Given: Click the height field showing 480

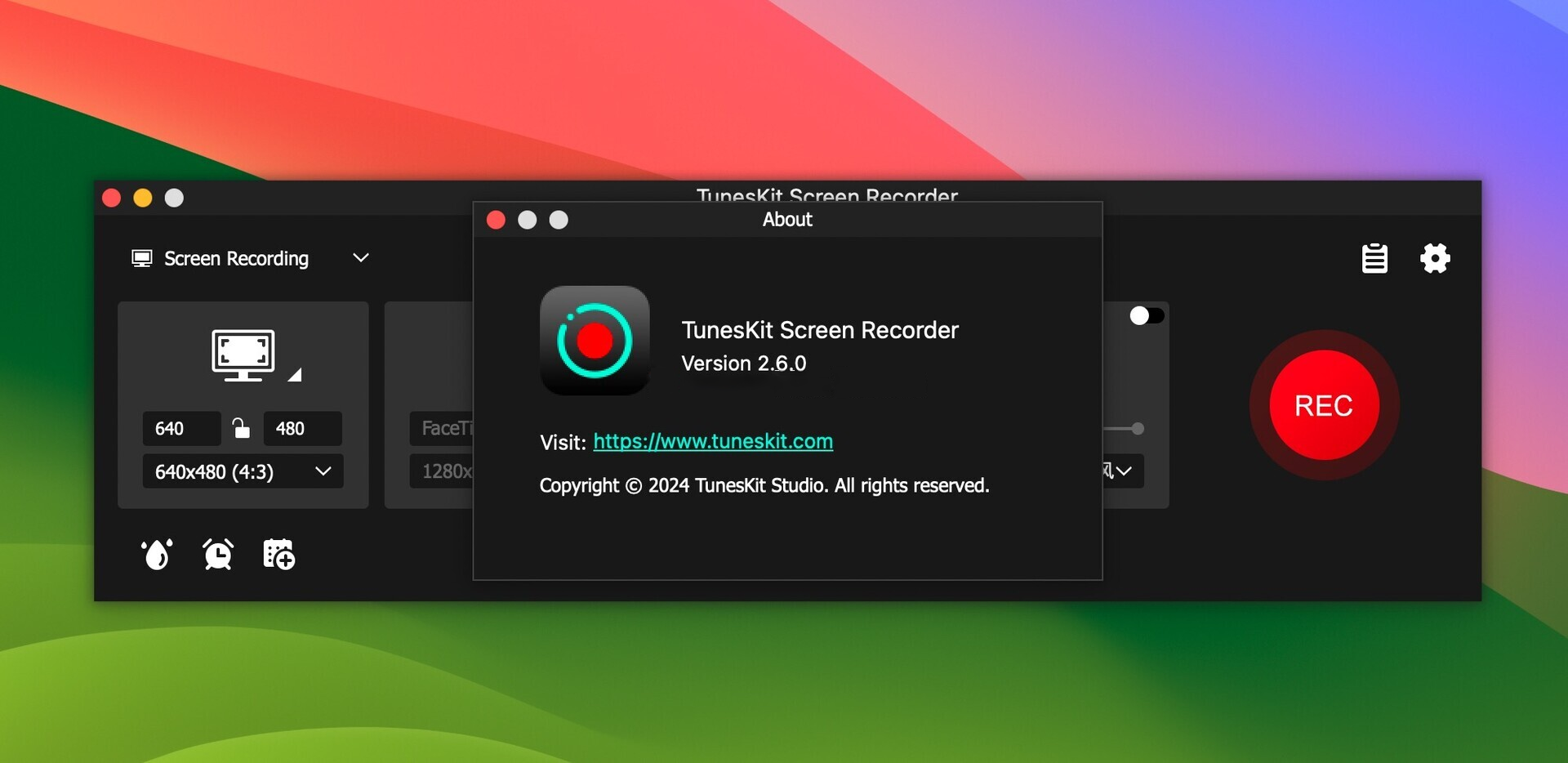Looking at the screenshot, I should (302, 428).
